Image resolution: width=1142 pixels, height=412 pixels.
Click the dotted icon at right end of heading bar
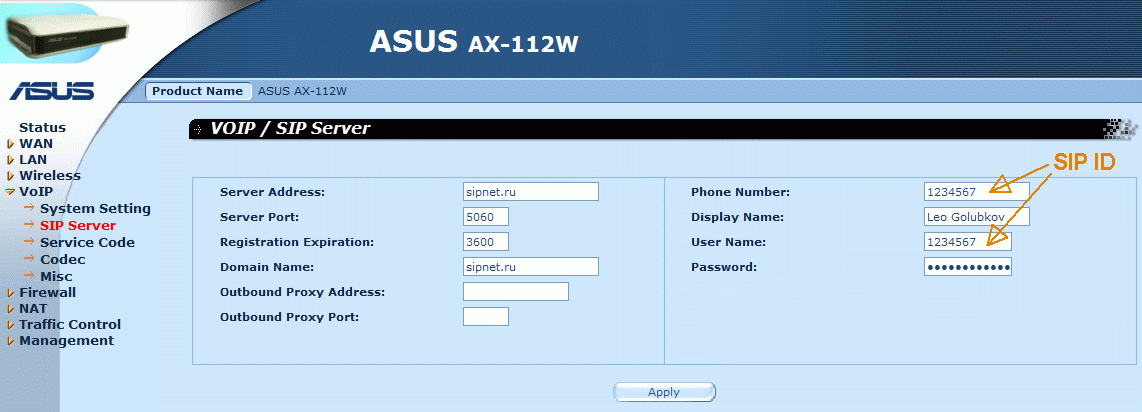pyautogui.click(x=1120, y=129)
